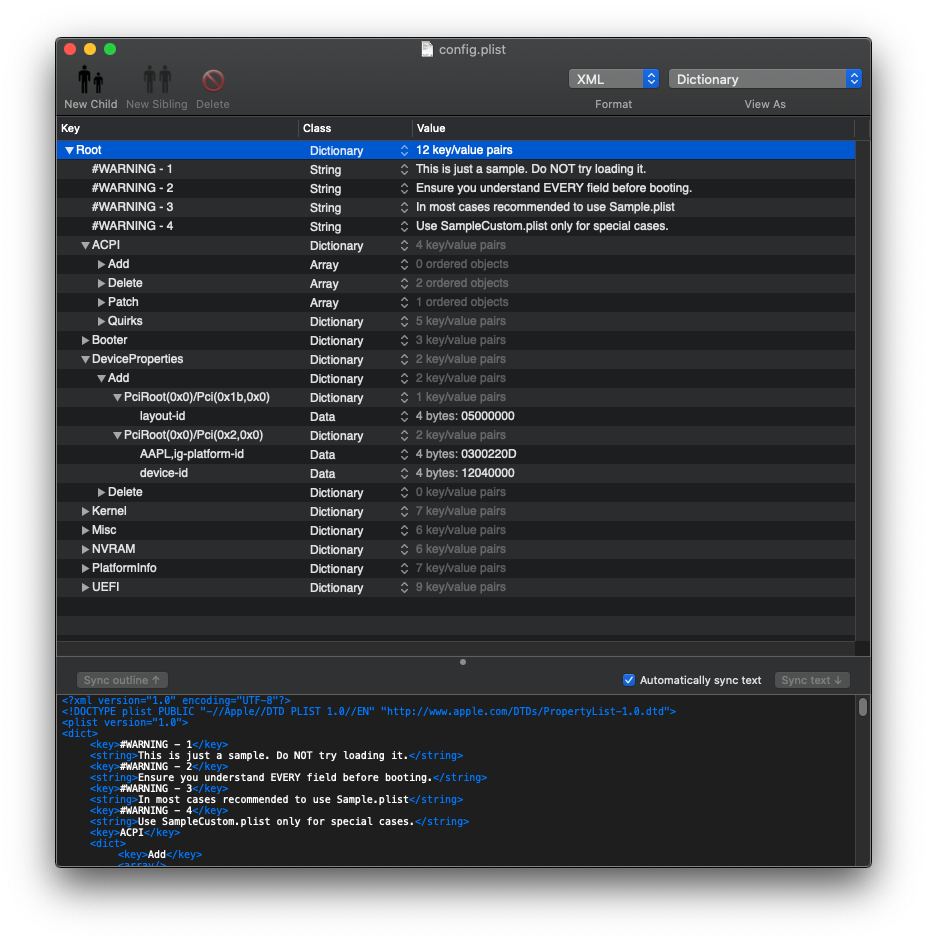Image resolution: width=927 pixels, height=941 pixels.
Task: Select the #WARNING - 4 key
Action: 133,226
